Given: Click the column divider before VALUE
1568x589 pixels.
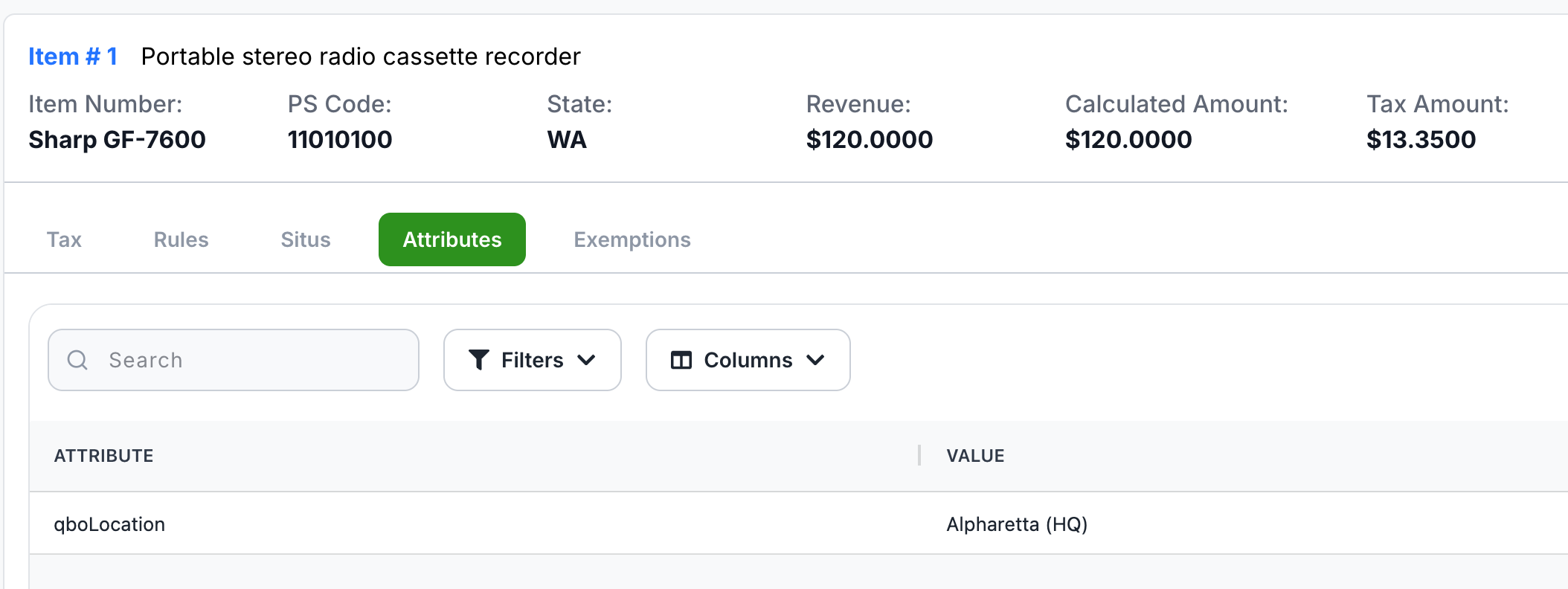Looking at the screenshot, I should point(919,455).
